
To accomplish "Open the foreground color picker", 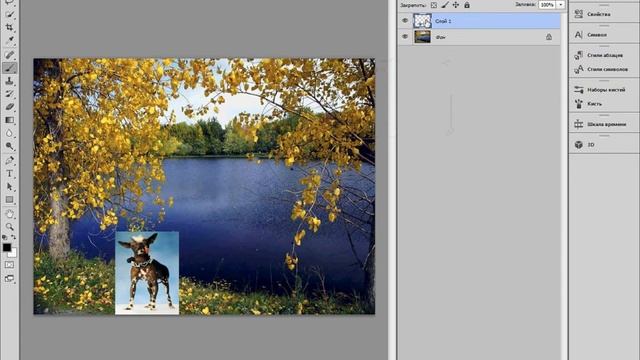I will (x=7, y=247).
